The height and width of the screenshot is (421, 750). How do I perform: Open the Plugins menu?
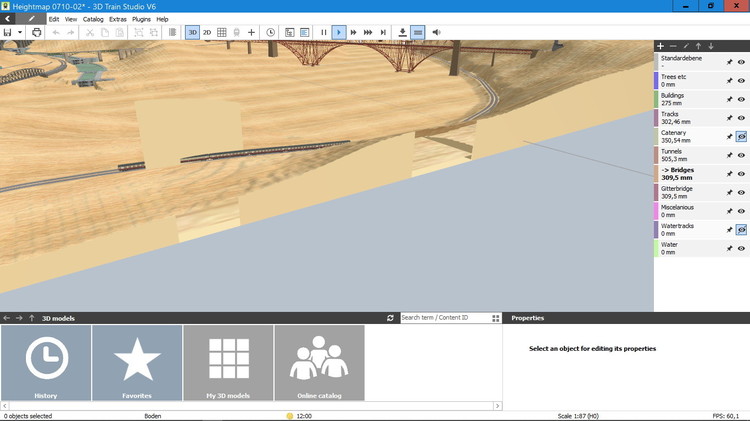141,19
